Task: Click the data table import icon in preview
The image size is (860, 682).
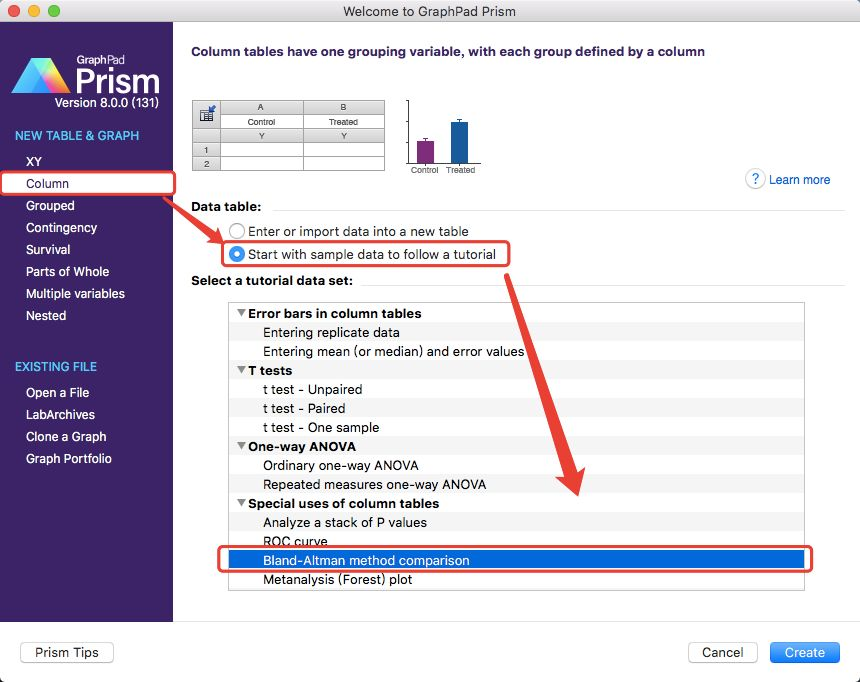Action: 207,114
